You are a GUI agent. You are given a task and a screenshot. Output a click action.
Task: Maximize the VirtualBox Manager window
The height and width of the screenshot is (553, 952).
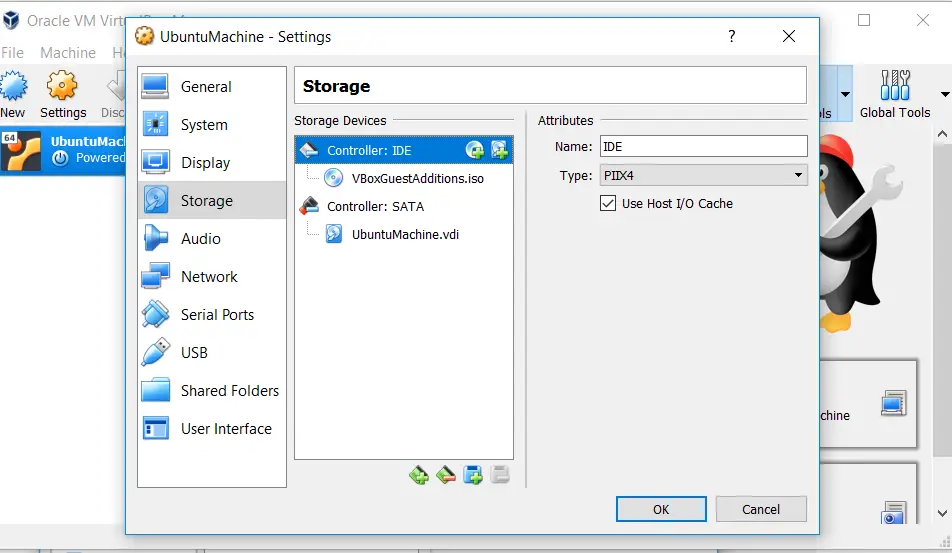(864, 20)
